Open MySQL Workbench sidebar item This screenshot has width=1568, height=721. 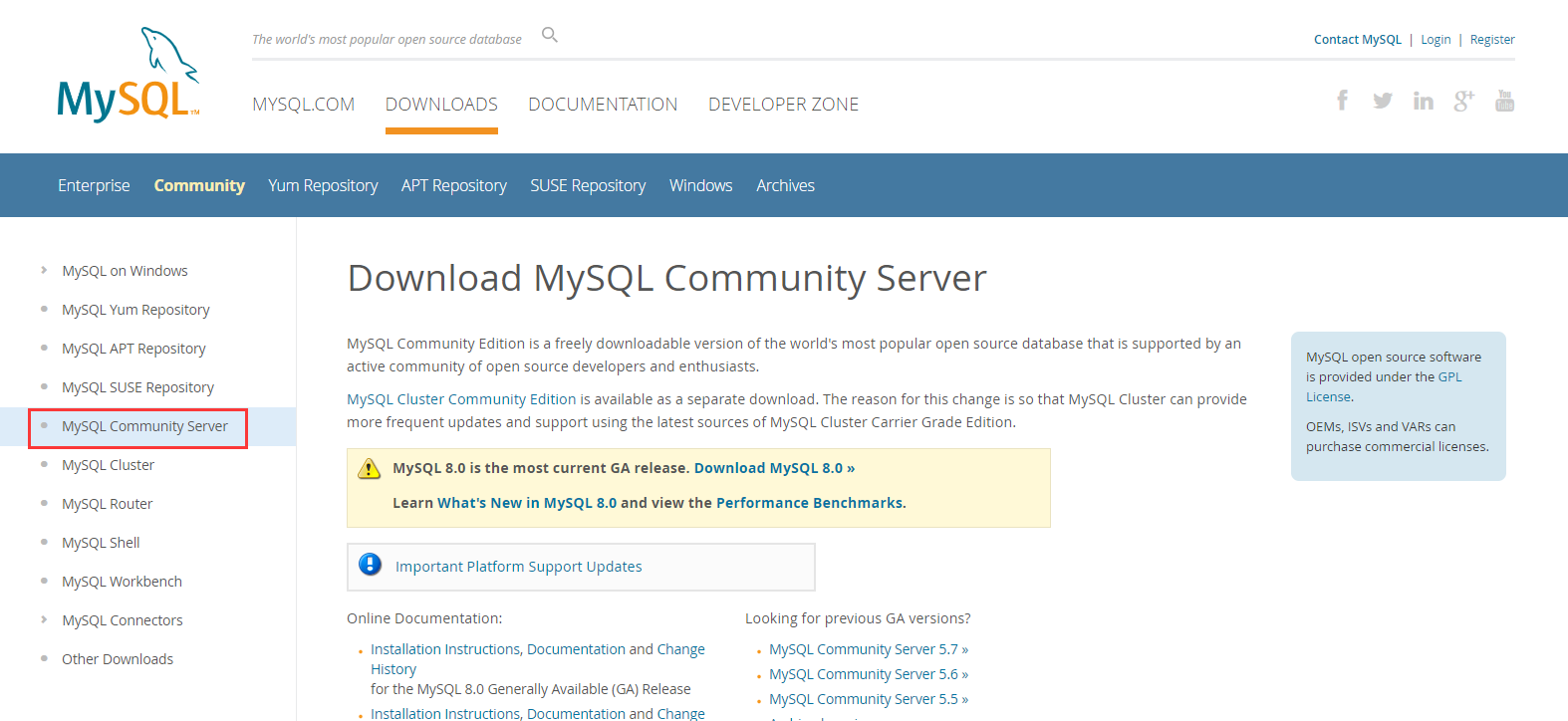(122, 582)
